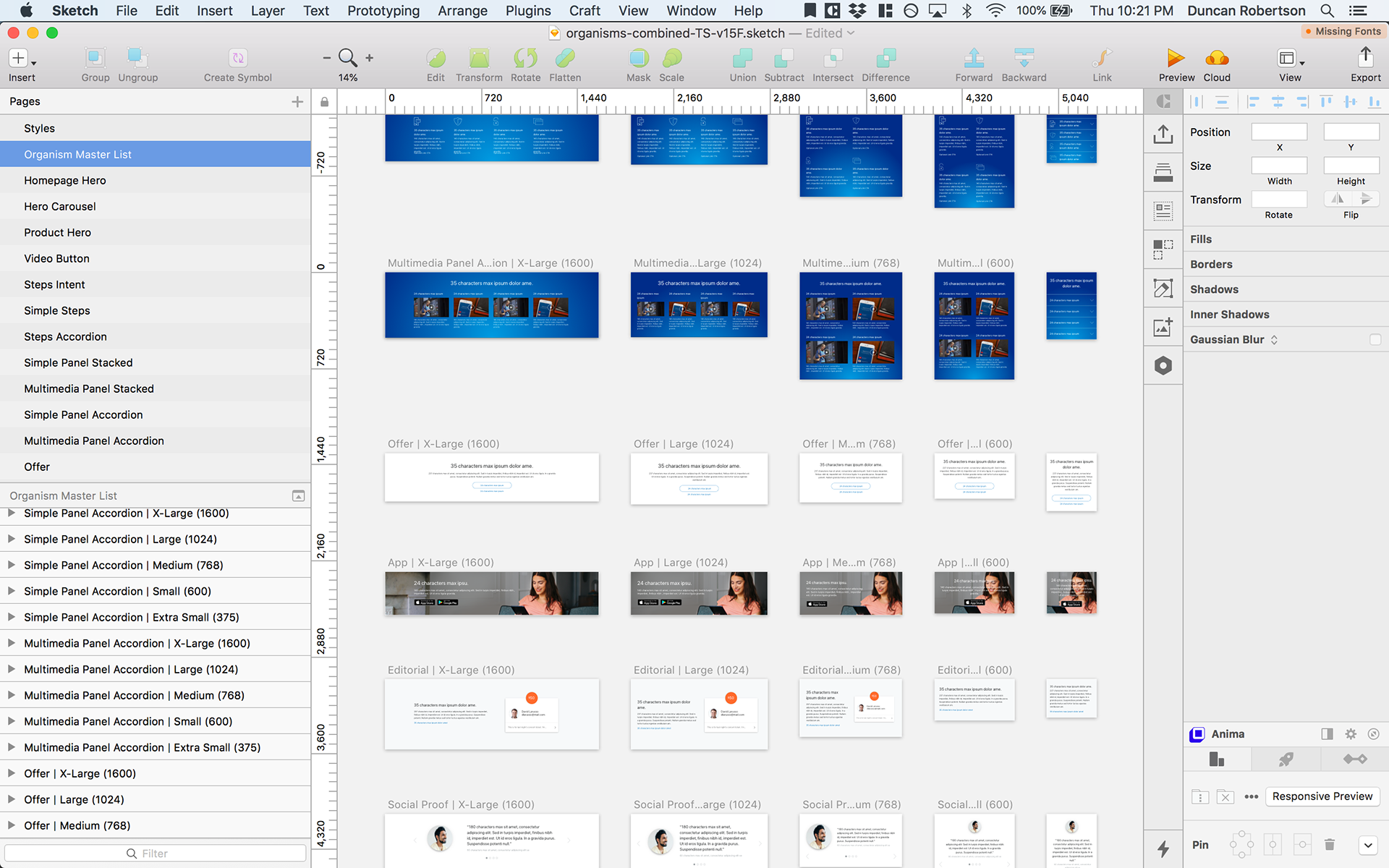Viewport: 1389px width, 868px height.
Task: Open the Preview play icon
Action: tap(1176, 59)
